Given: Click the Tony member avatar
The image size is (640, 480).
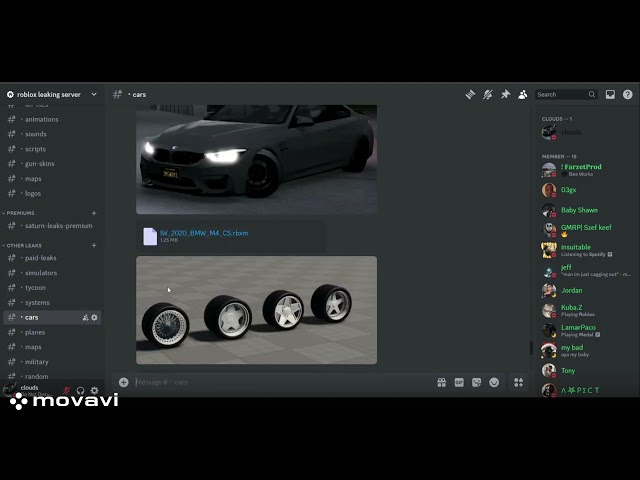Looking at the screenshot, I should pos(549,371).
